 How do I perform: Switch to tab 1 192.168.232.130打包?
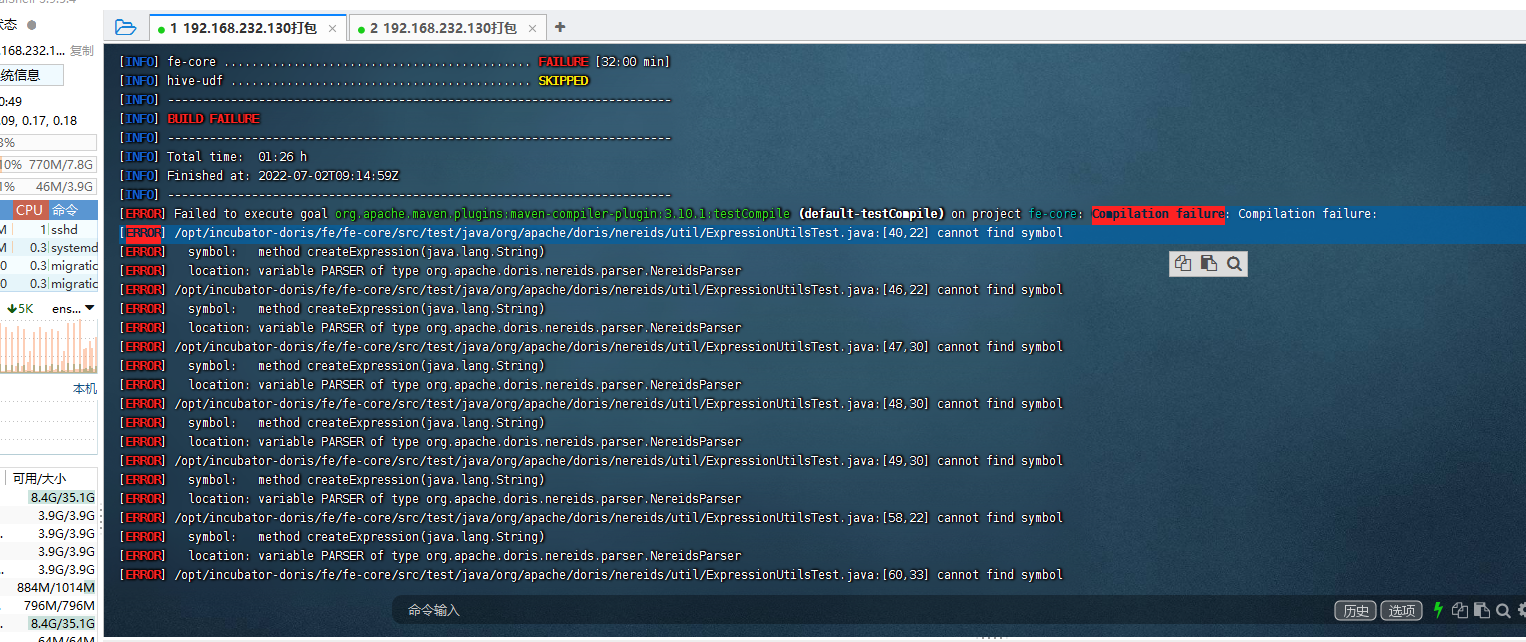(248, 28)
